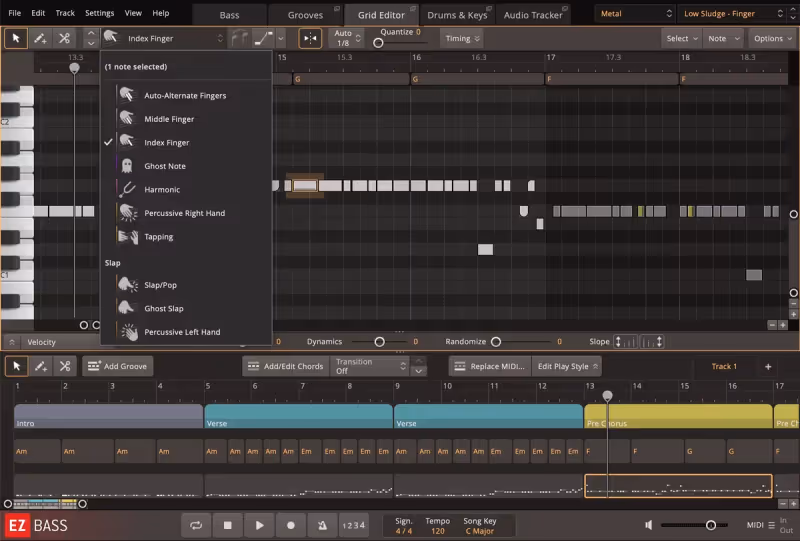This screenshot has width=800, height=541.
Task: Select the pencil draw tool in Grid Editor
Action: point(40,38)
